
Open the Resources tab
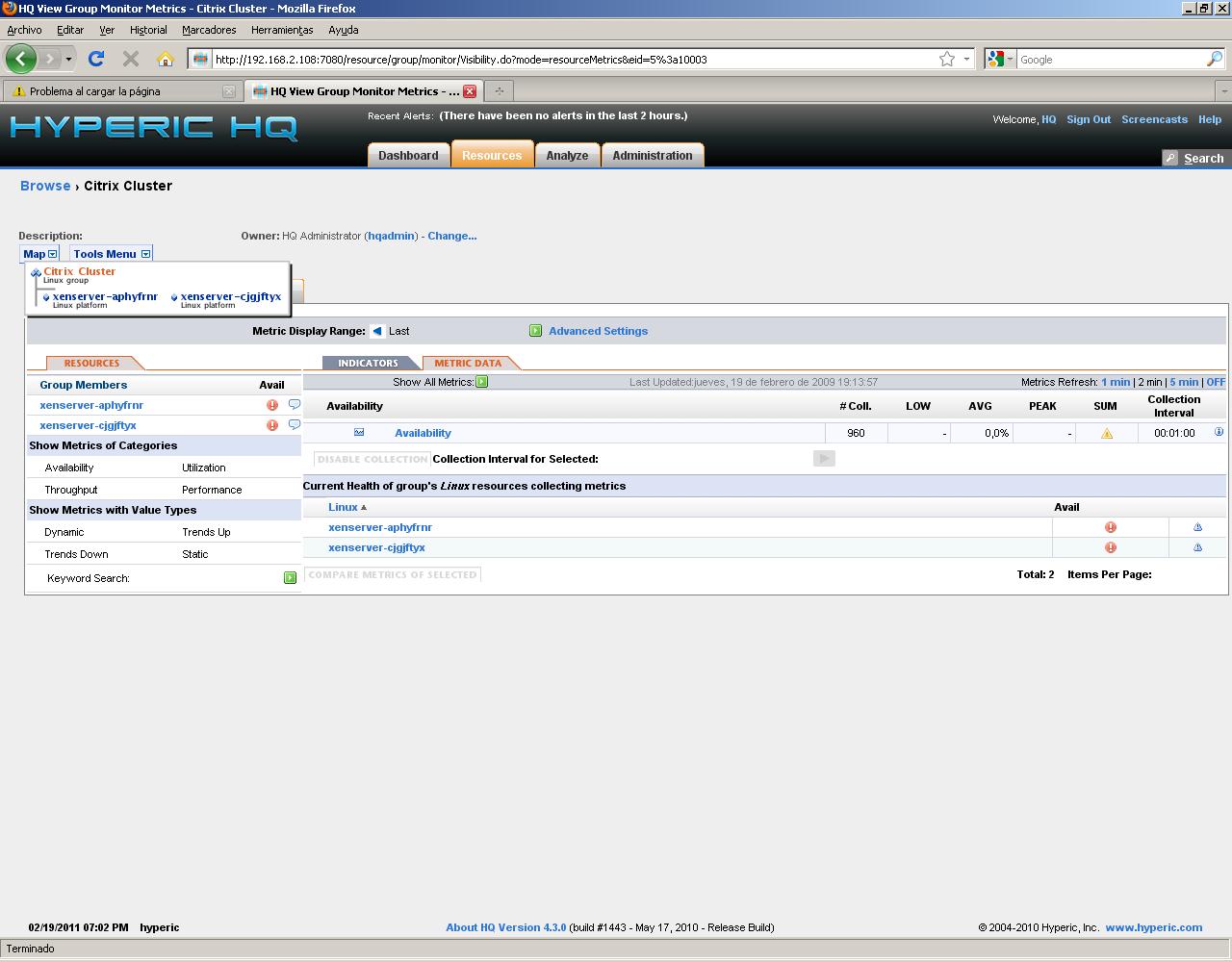pyautogui.click(x=492, y=155)
